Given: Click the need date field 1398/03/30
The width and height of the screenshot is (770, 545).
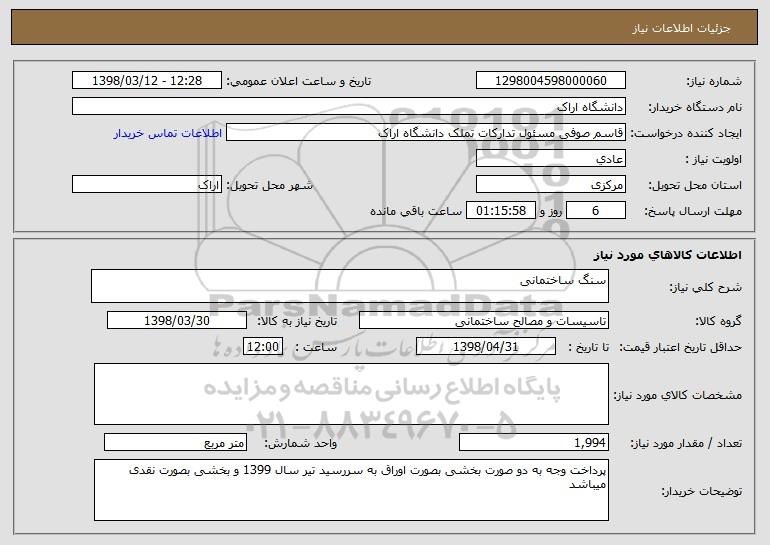Looking at the screenshot, I should pos(177,320).
